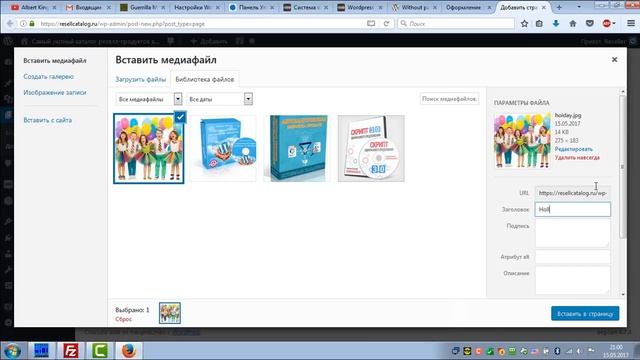The image size is (640, 360).
Task: Switch to the 'Система' browser tab
Action: [305, 7]
